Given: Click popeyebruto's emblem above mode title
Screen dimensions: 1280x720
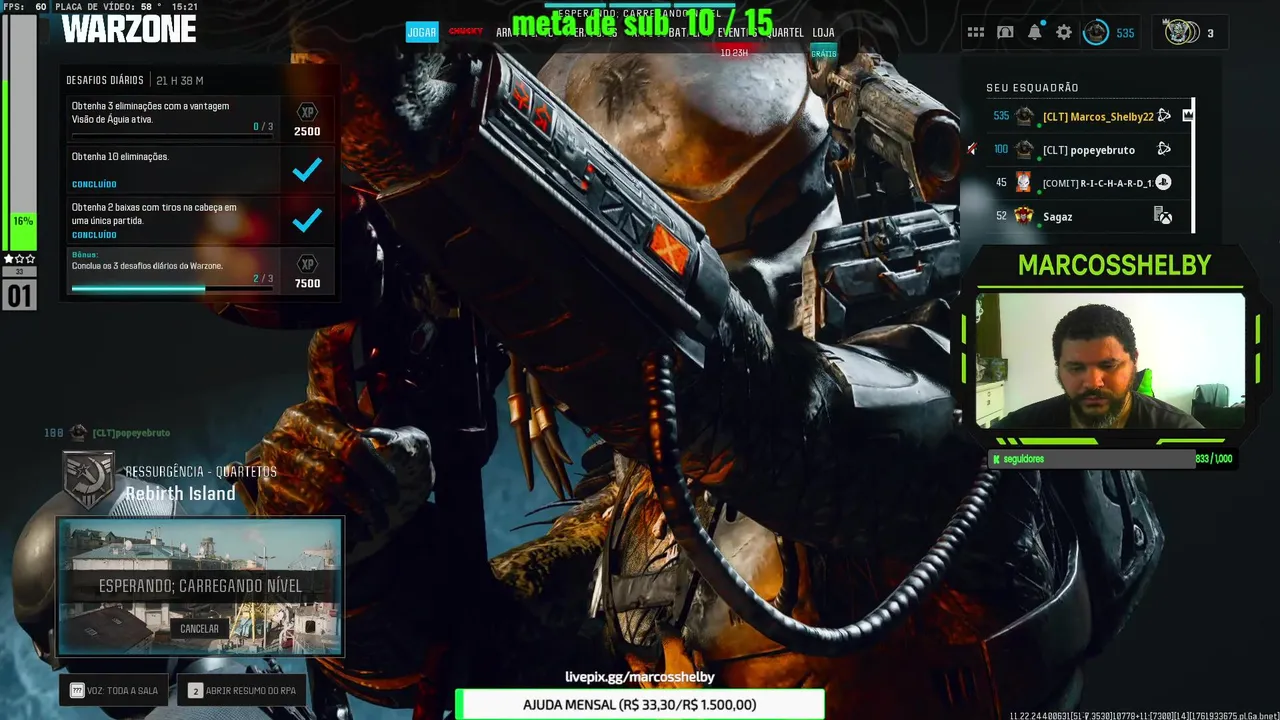Looking at the screenshot, I should point(79,432).
